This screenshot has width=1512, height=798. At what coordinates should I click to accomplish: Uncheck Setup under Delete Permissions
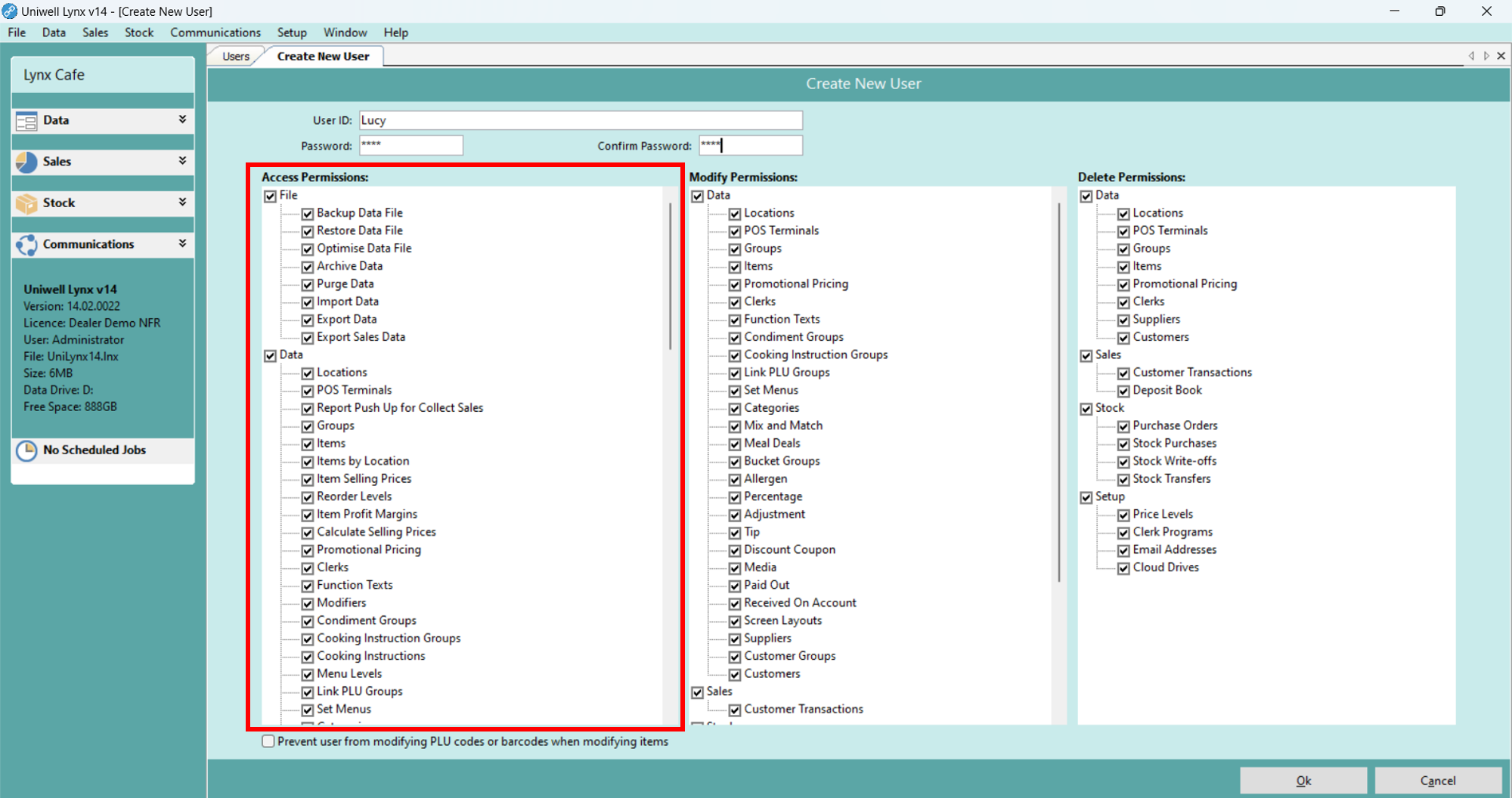tap(1086, 497)
